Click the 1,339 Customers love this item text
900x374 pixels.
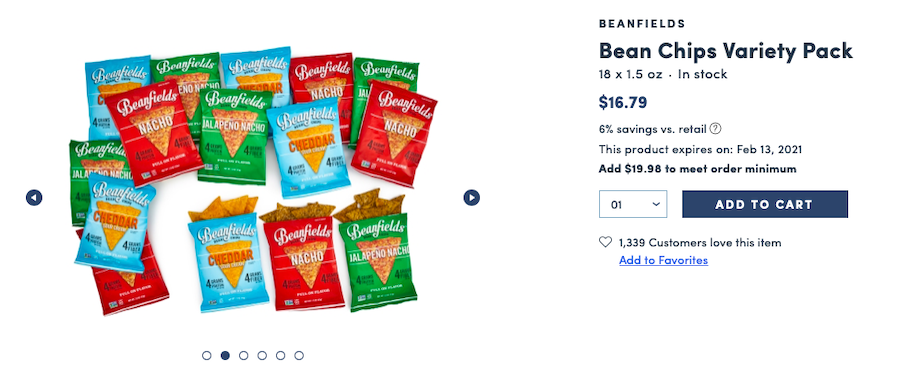[x=700, y=242]
